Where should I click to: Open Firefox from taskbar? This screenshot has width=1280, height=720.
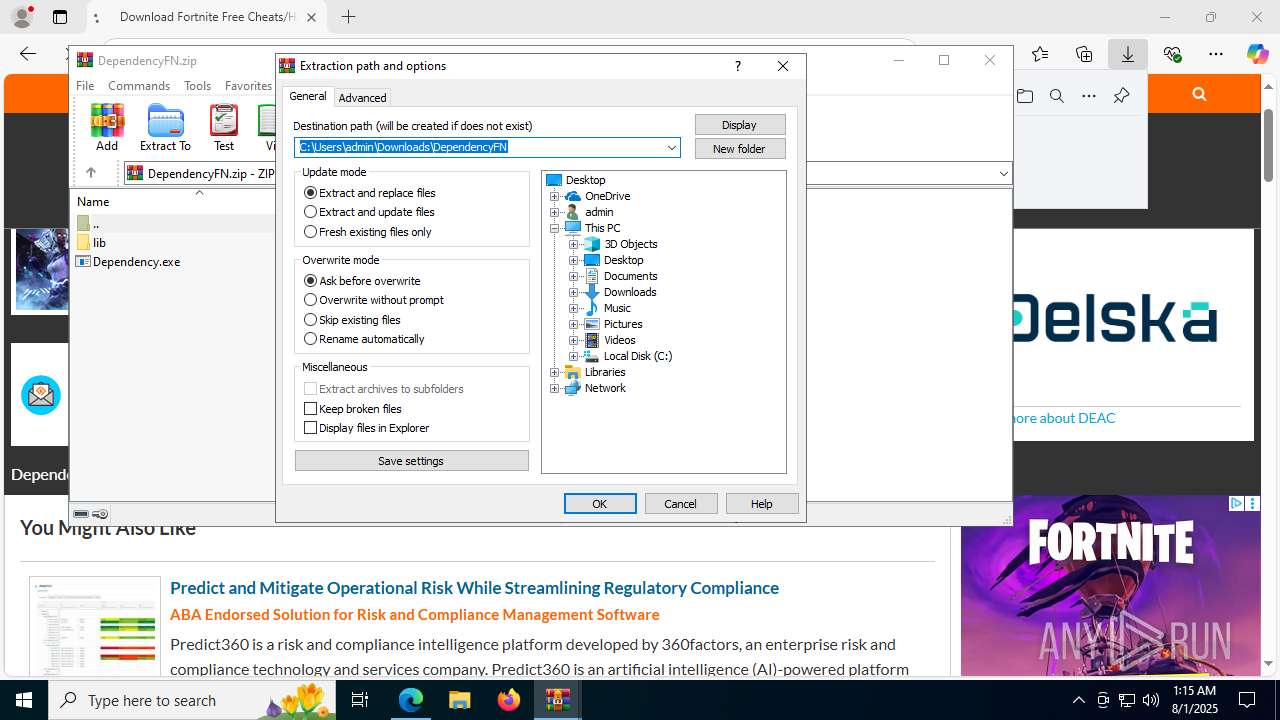(508, 700)
